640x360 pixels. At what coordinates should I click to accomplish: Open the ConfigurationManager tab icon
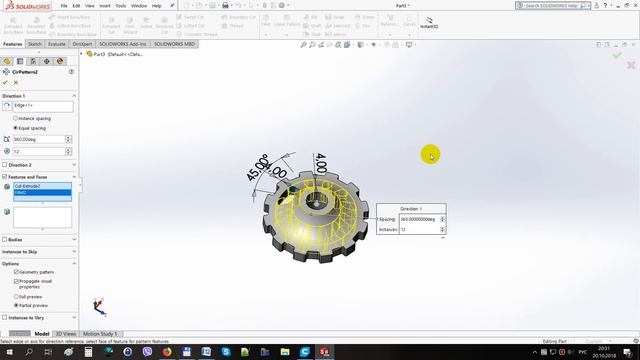pos(33,61)
